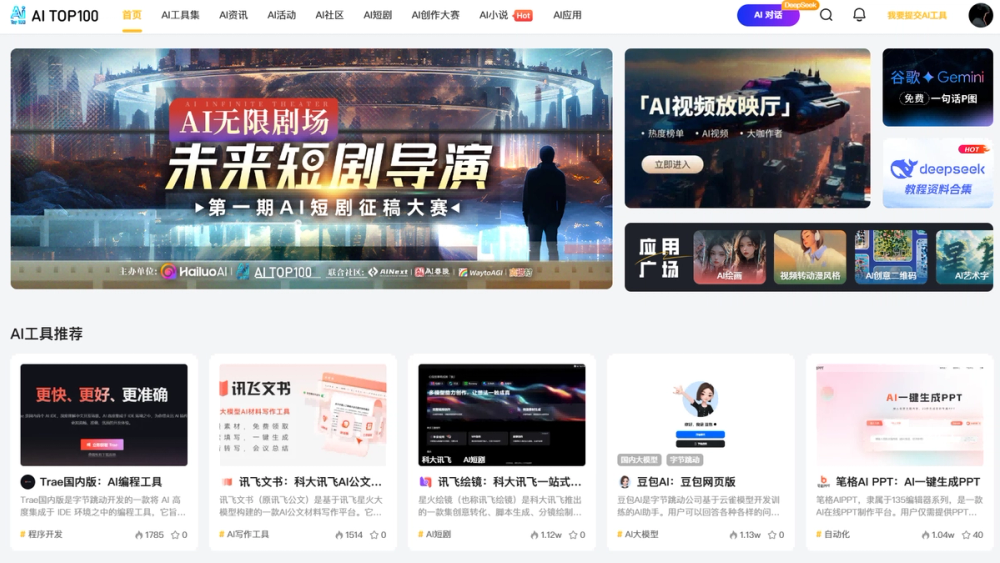The width and height of the screenshot is (1000, 563).
Task: Open the AI创意二维码 app thumbnail
Action: pyautogui.click(x=891, y=257)
